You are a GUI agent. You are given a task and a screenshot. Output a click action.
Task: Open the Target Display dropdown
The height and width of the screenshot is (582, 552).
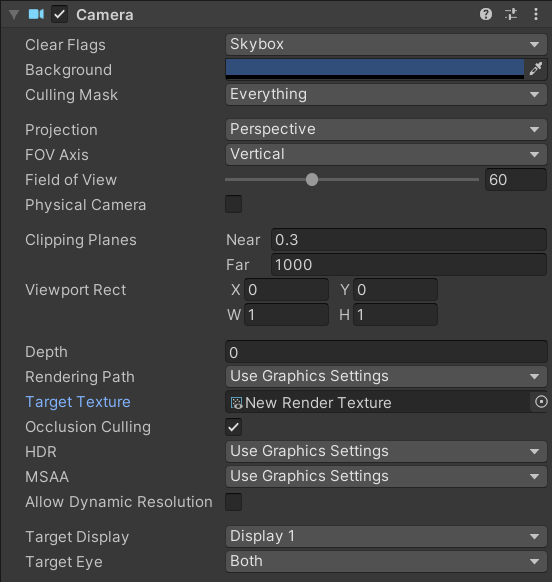[x=386, y=536]
